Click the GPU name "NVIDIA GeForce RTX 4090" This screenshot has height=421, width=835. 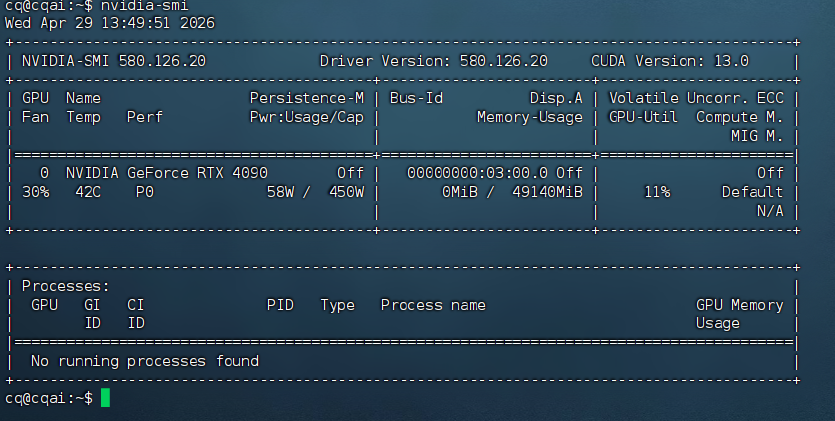tap(167, 174)
